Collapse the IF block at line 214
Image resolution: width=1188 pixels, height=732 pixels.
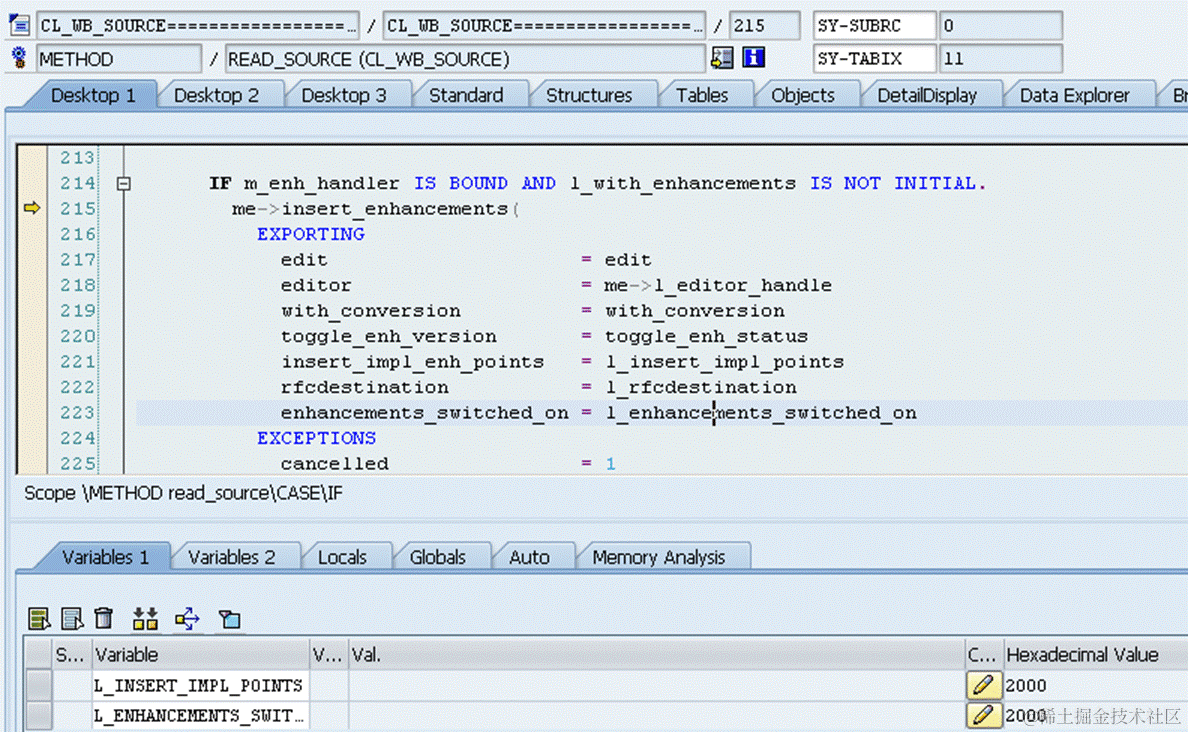[123, 183]
